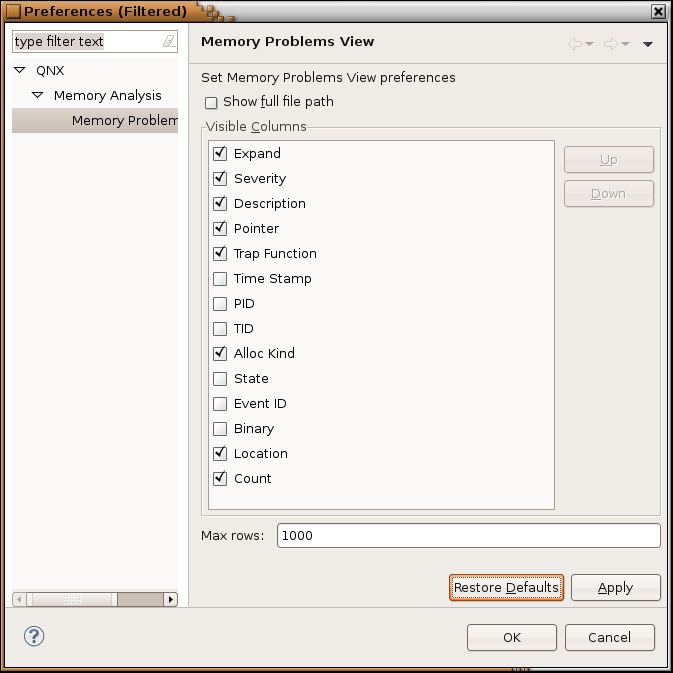673x673 pixels.
Task: Click the back navigation arrow icon
Action: pyautogui.click(x=574, y=43)
